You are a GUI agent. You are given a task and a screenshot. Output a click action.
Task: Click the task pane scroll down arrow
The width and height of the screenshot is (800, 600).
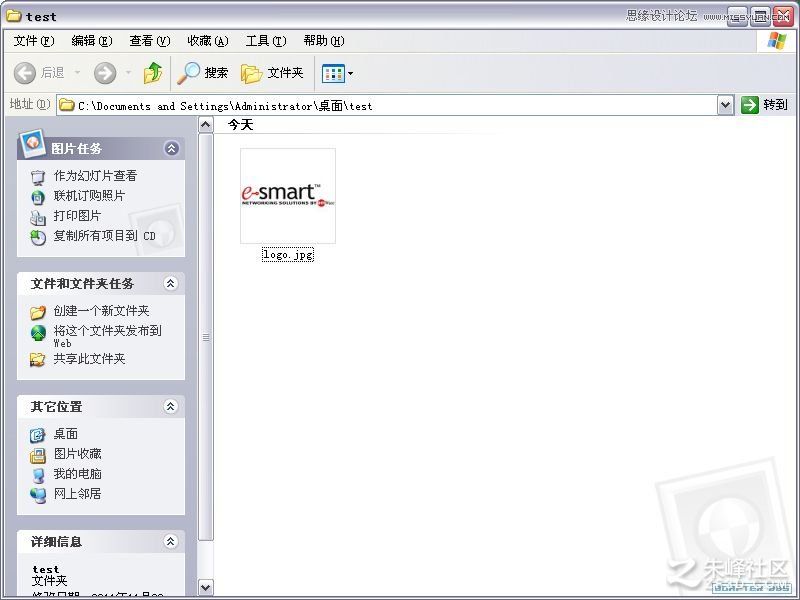[x=206, y=587]
